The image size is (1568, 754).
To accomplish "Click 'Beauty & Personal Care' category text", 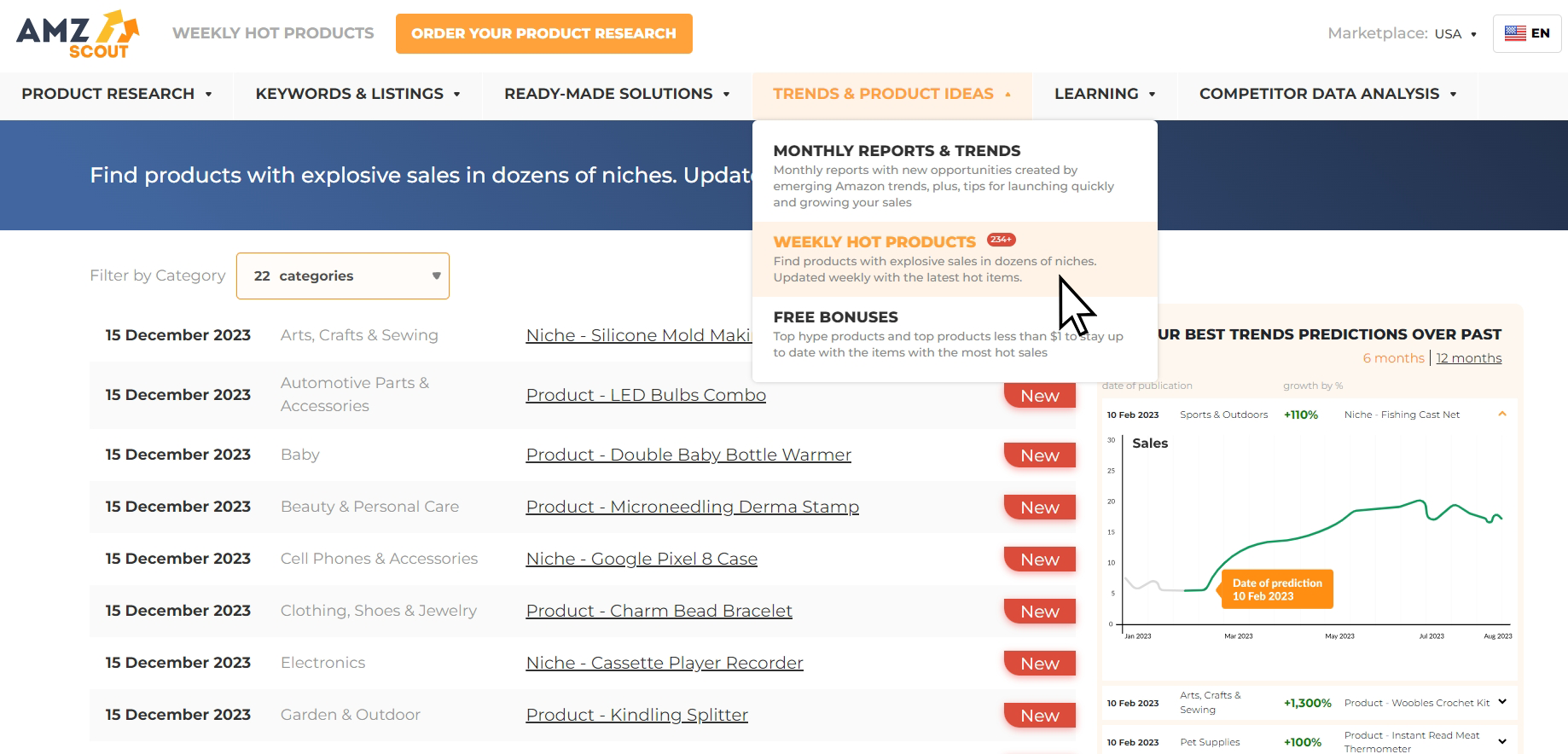I will coord(369,507).
